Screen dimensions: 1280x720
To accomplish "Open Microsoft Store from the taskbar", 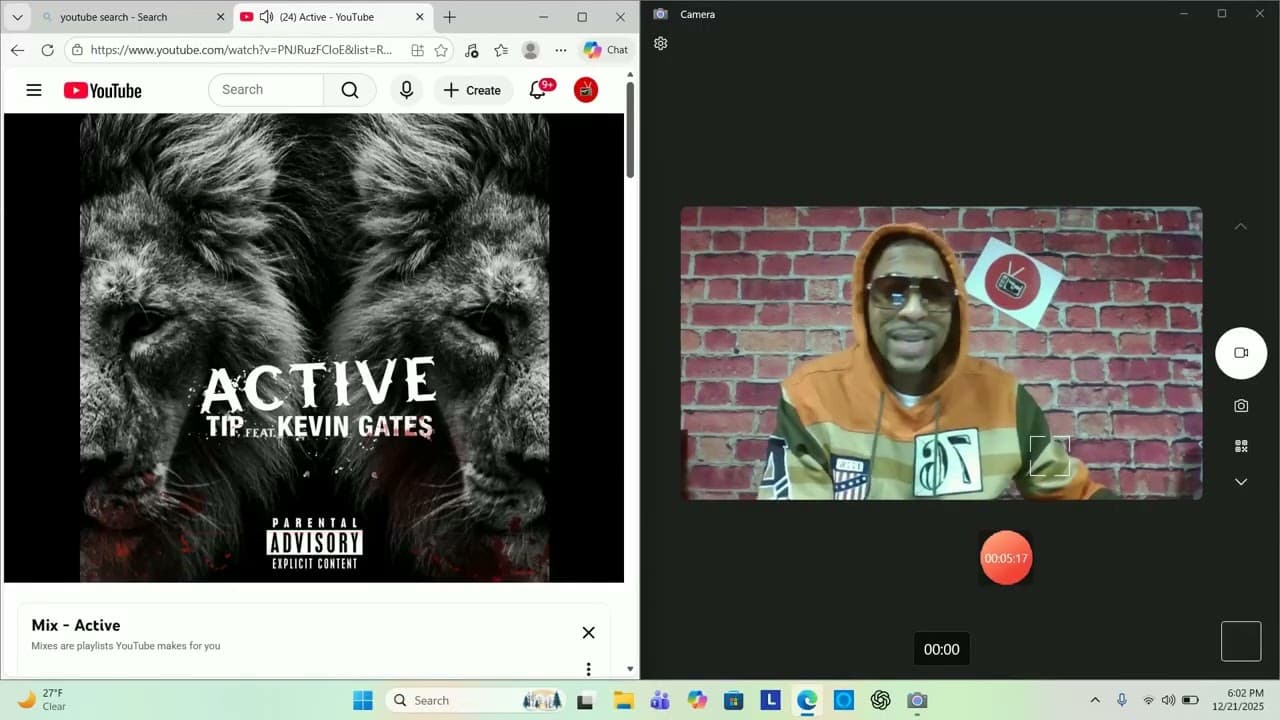I will pyautogui.click(x=733, y=700).
